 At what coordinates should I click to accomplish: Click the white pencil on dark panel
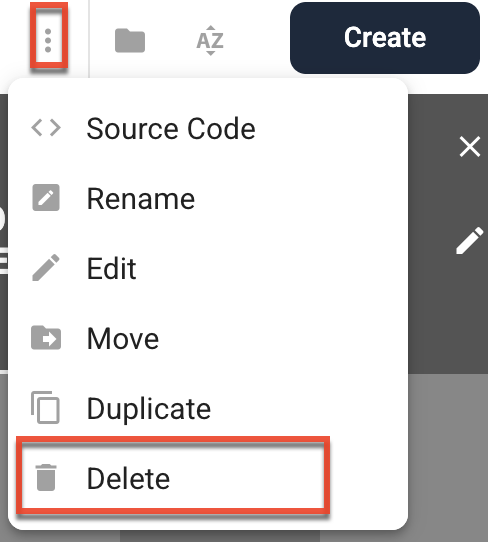coord(470,241)
